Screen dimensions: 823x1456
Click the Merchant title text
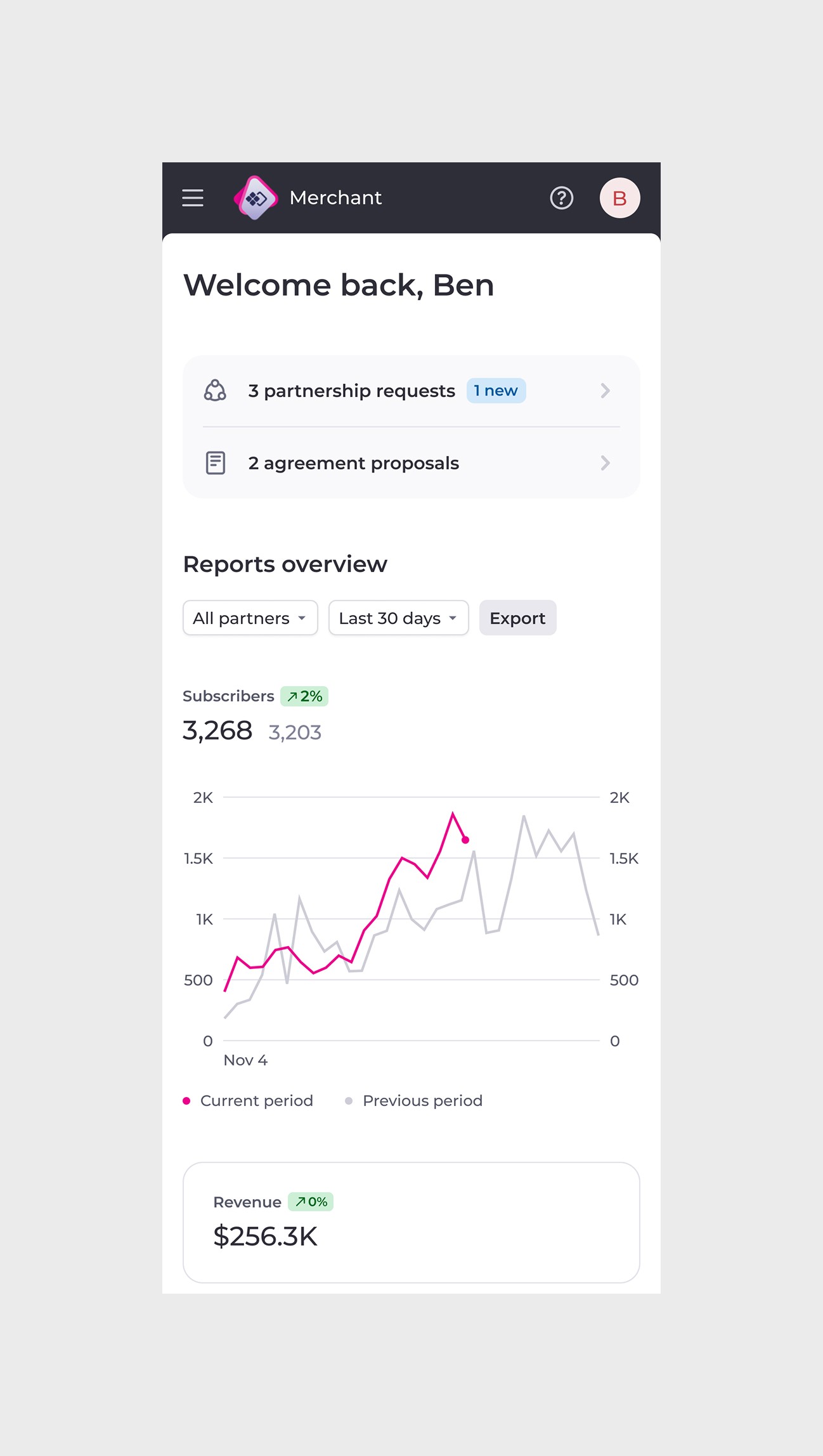pos(335,198)
